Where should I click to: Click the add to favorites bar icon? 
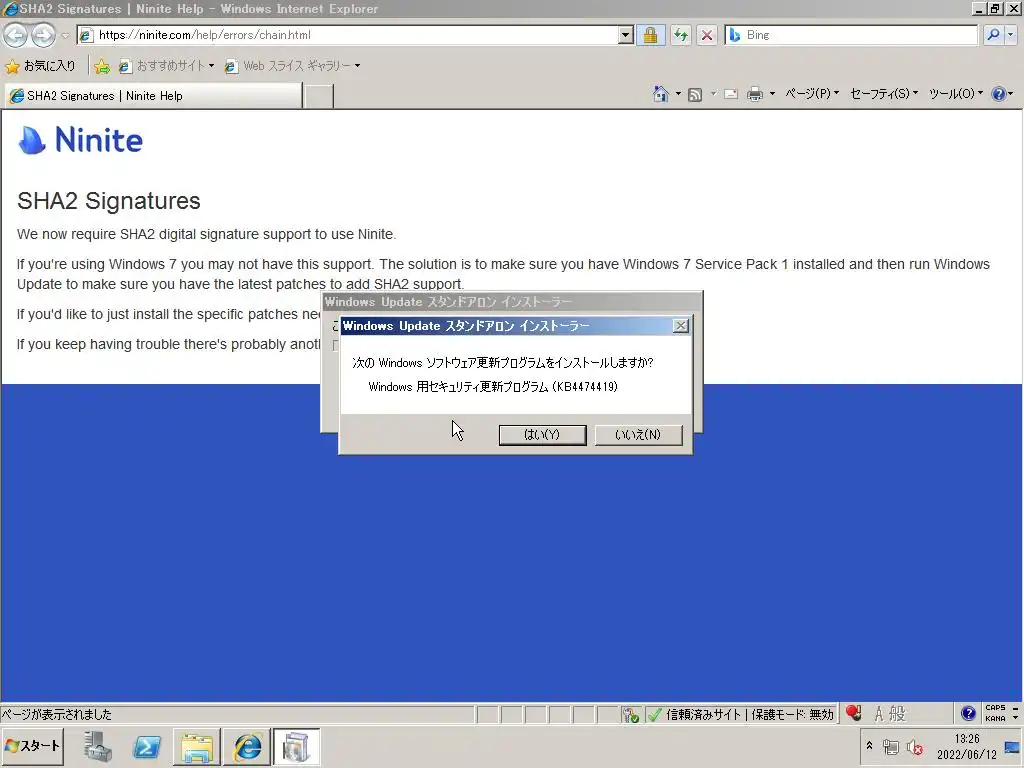102,66
